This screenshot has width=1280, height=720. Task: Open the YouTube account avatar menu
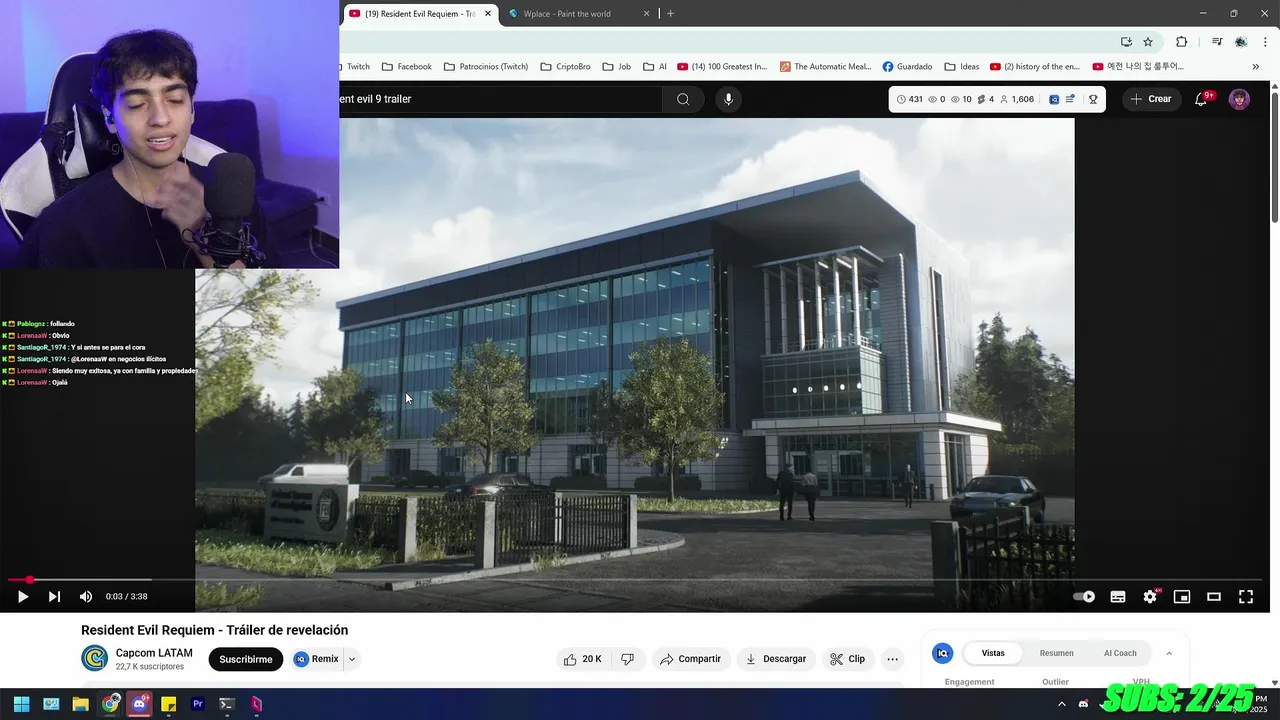pyautogui.click(x=1239, y=99)
